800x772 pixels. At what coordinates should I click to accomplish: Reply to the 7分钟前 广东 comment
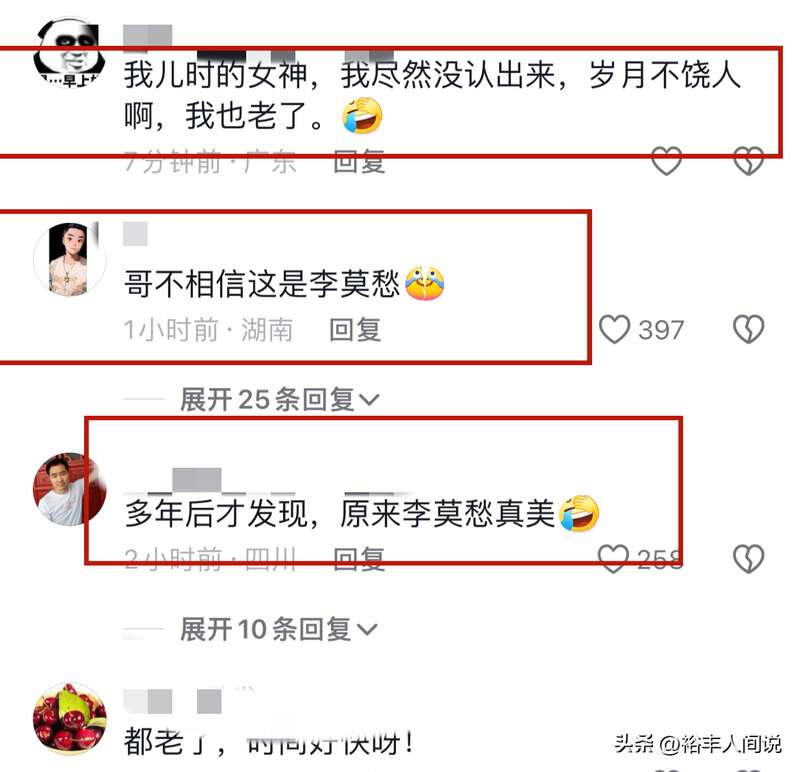(x=359, y=162)
